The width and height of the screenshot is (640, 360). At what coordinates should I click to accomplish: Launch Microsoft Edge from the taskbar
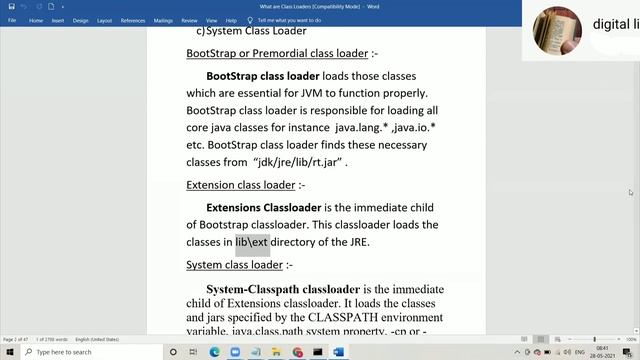coord(215,352)
